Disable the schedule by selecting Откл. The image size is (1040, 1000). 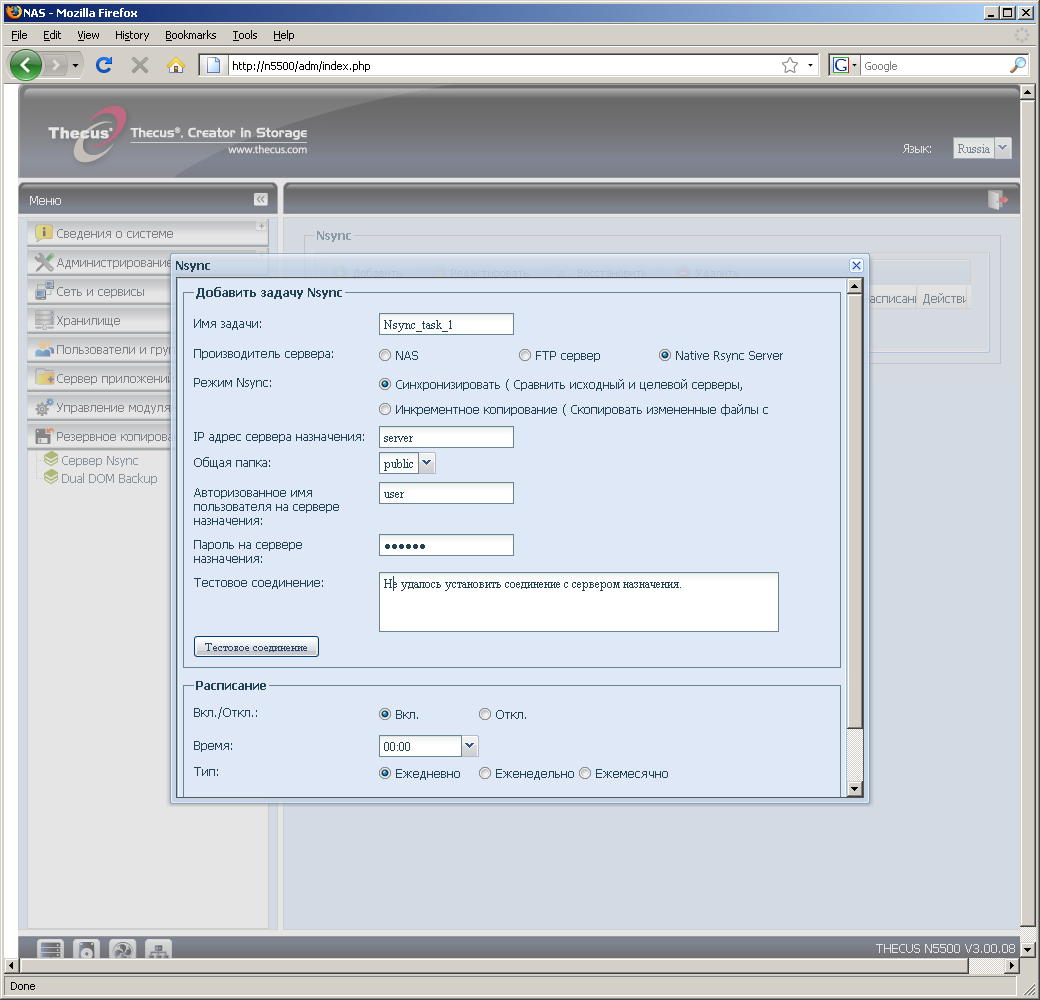485,714
